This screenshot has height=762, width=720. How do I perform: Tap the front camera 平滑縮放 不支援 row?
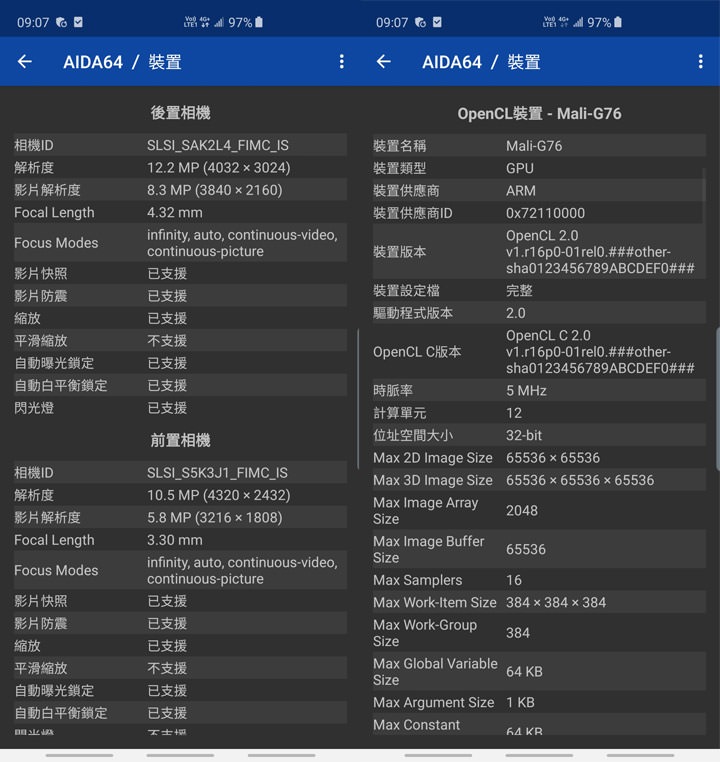tap(180, 668)
